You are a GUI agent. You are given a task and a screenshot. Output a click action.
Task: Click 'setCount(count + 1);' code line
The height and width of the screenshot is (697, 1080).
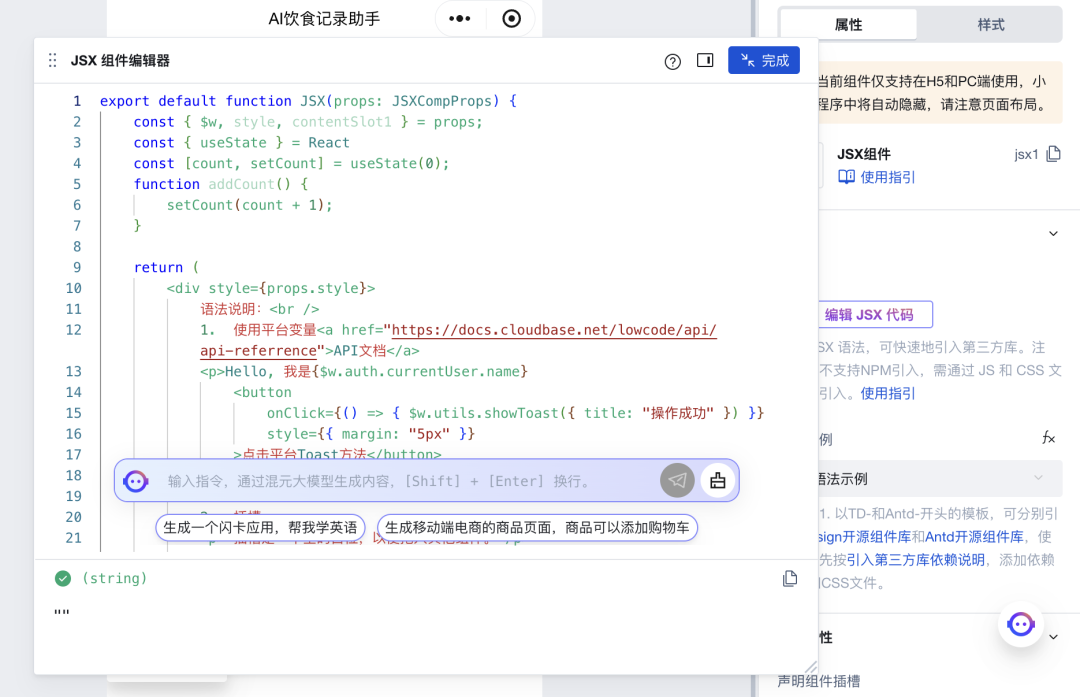pyautogui.click(x=249, y=205)
